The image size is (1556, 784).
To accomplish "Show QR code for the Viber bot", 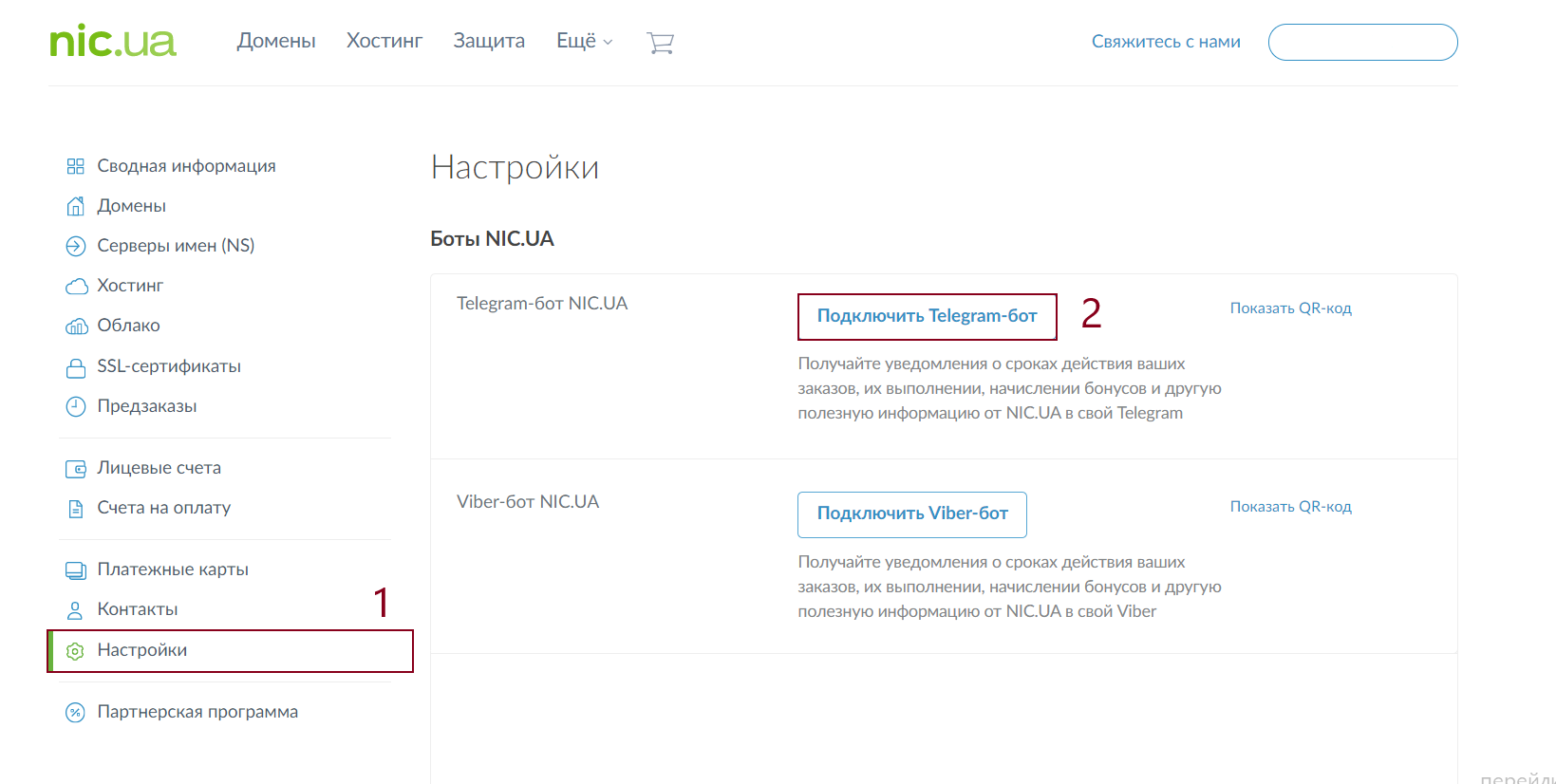I will click(1290, 507).
